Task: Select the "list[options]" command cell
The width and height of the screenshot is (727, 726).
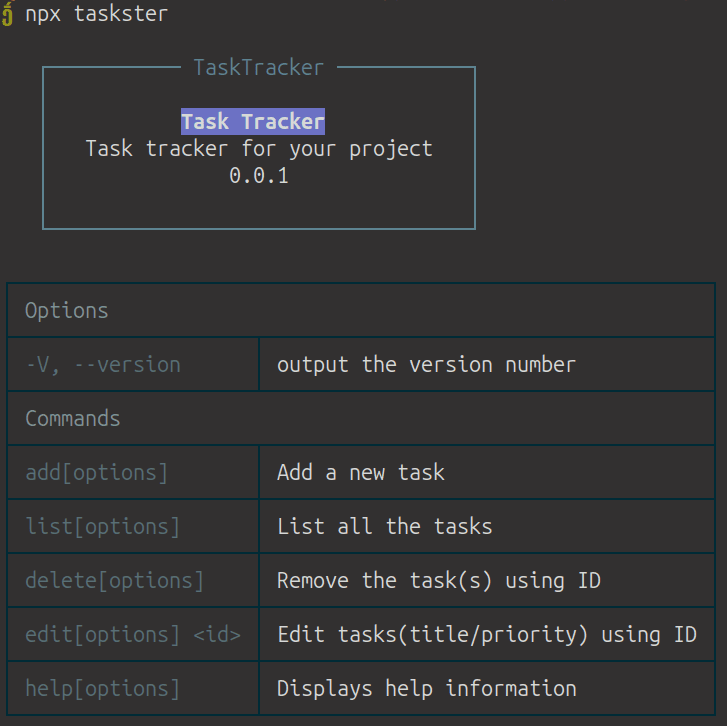Action: [x=103, y=527]
